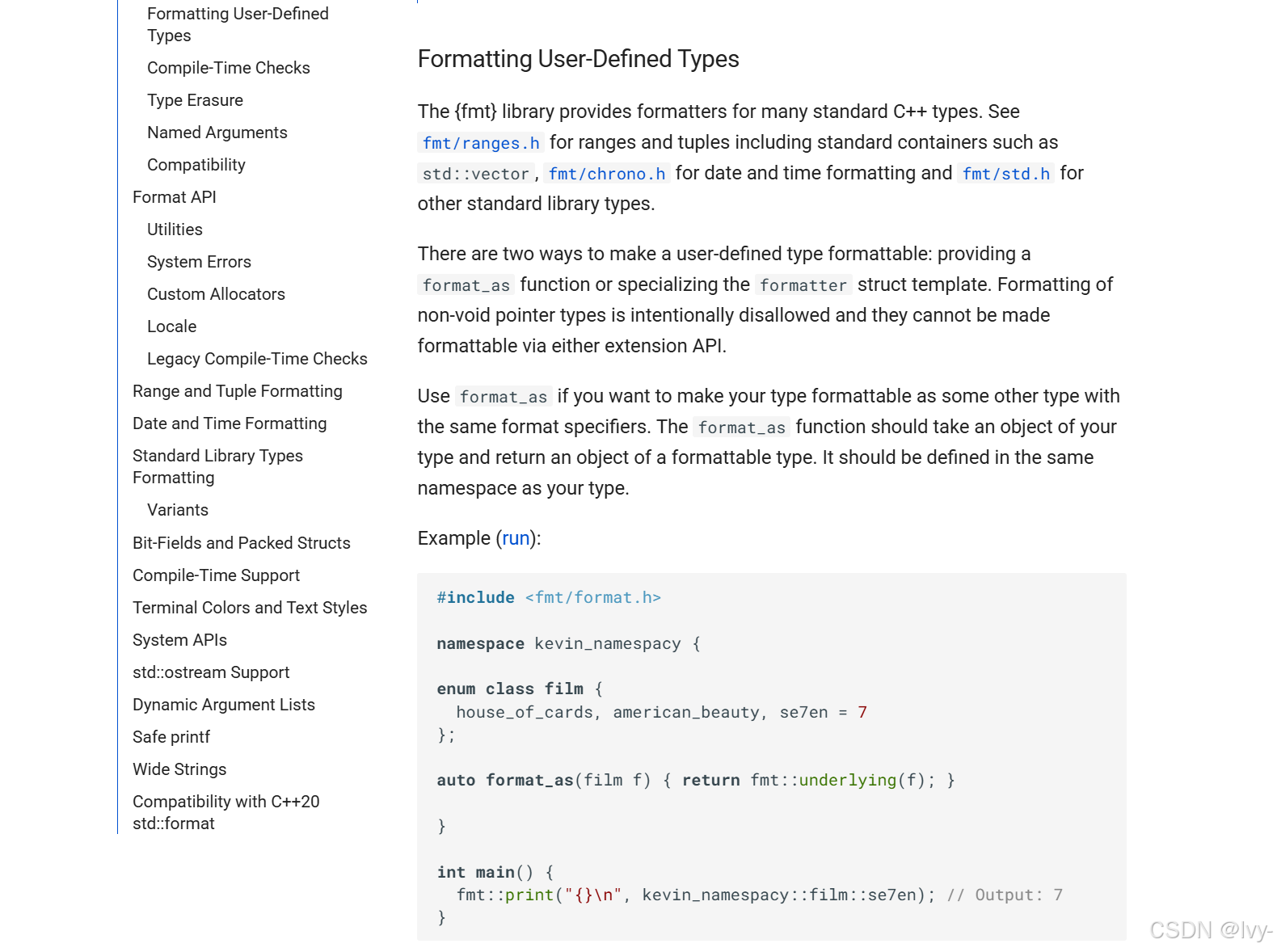Screen dimensions: 1277x952
Task: Click the house_of_cards enum values line
Action: click(x=661, y=713)
